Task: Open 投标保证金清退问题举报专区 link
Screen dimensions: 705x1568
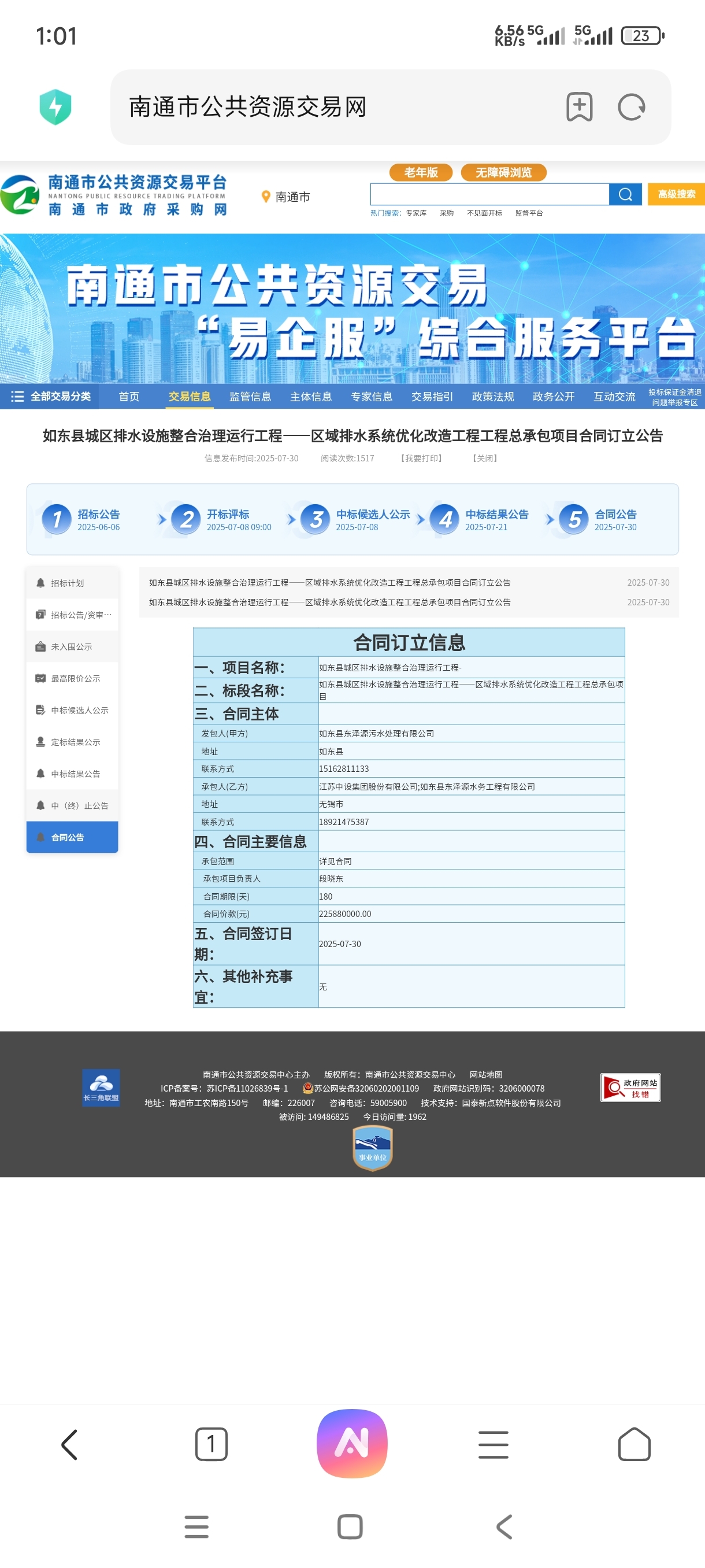Action: pyautogui.click(x=674, y=397)
